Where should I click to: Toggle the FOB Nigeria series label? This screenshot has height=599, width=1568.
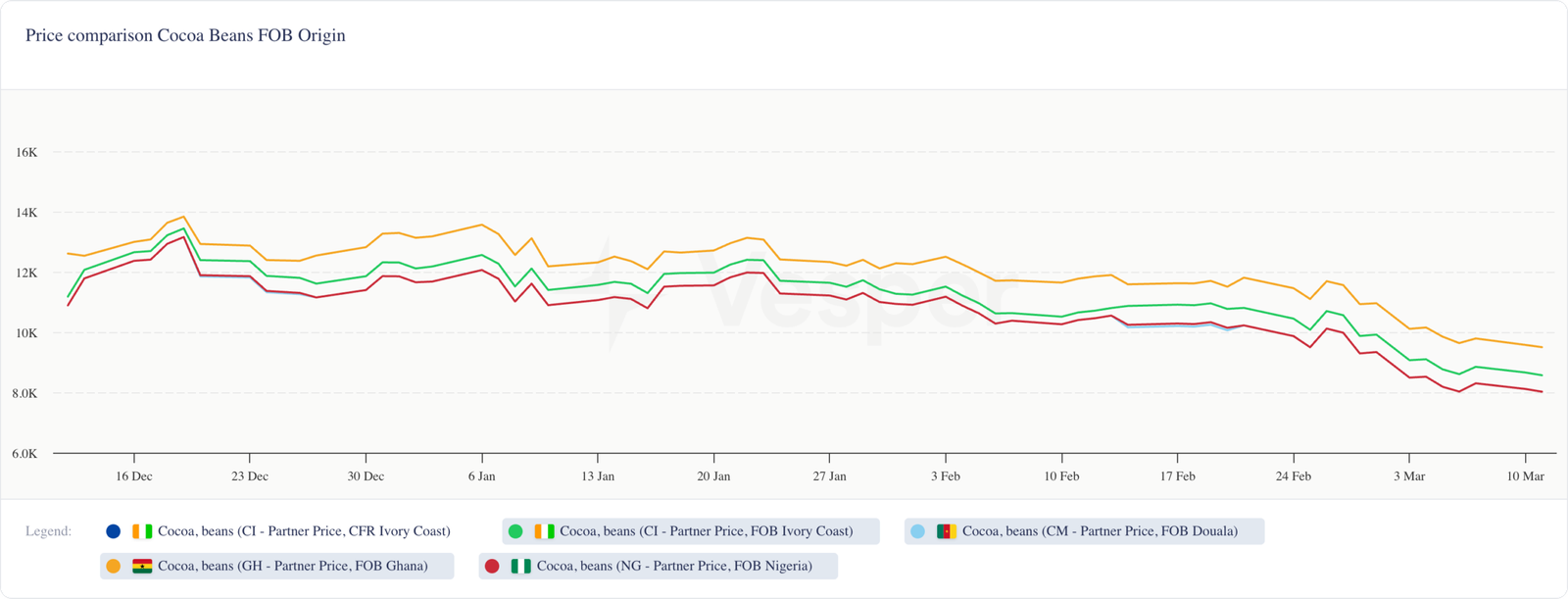(x=674, y=566)
